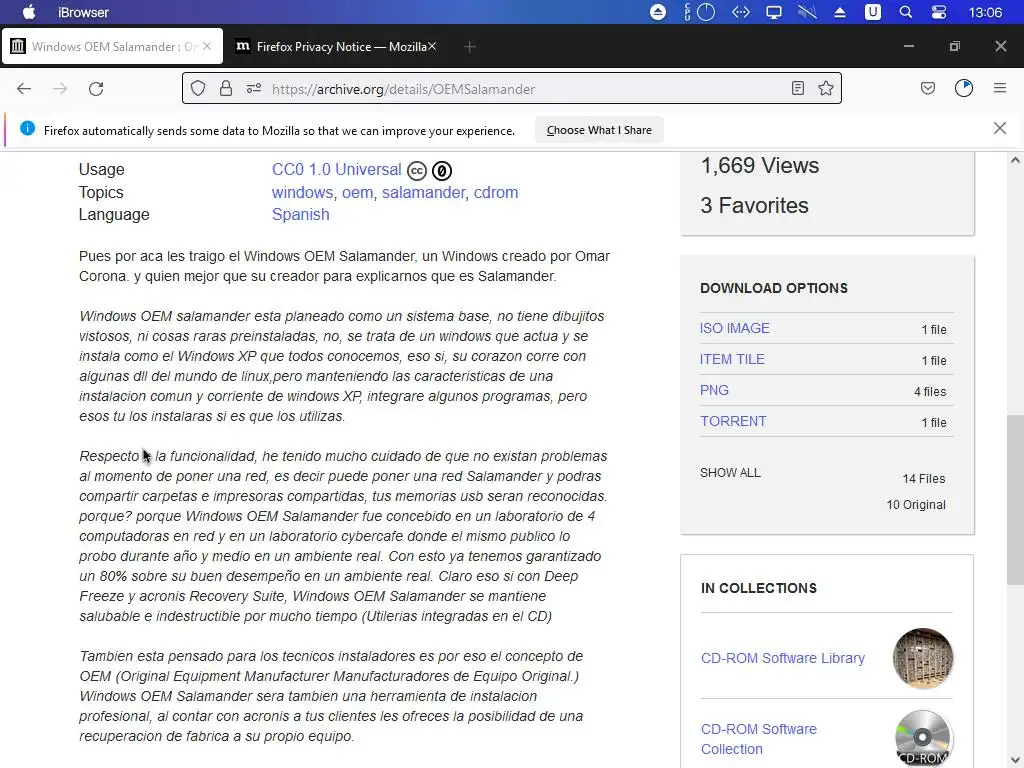Click the code brackets icon in menu bar
The image size is (1024, 768).
pos(741,12)
